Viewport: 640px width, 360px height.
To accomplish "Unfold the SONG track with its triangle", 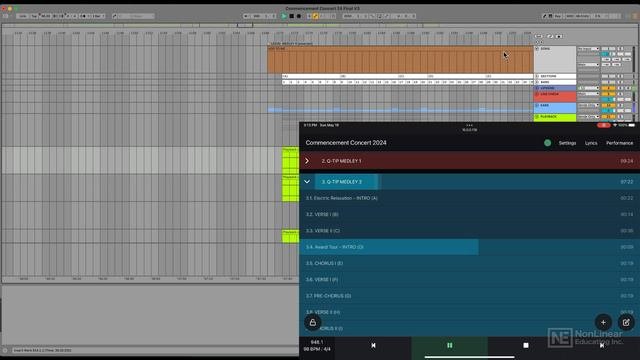I will click(x=537, y=49).
